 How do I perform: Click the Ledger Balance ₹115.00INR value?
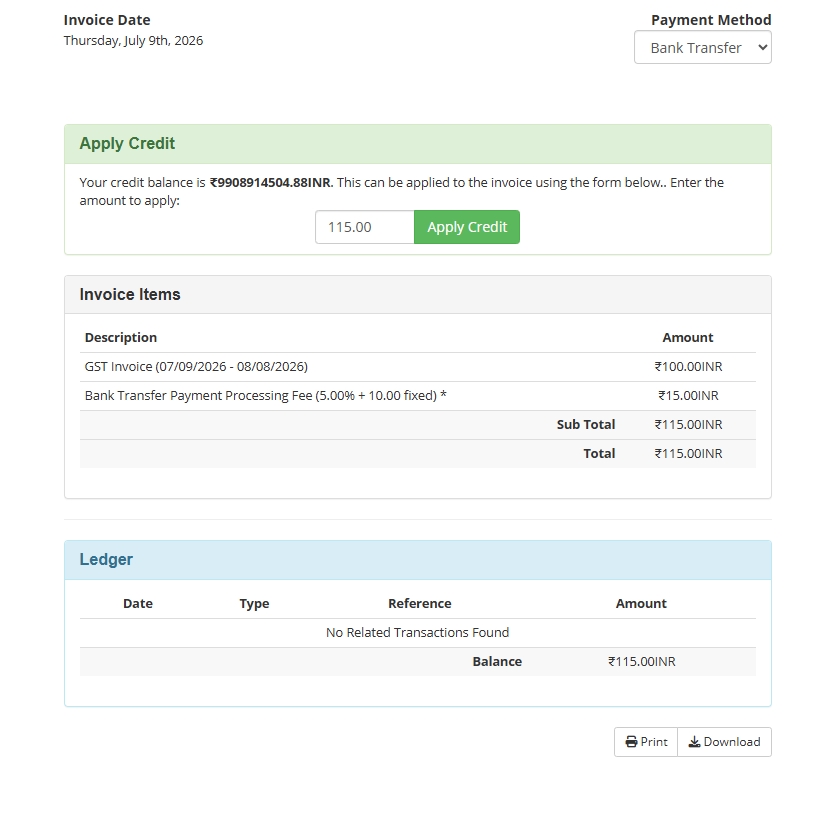pos(642,661)
